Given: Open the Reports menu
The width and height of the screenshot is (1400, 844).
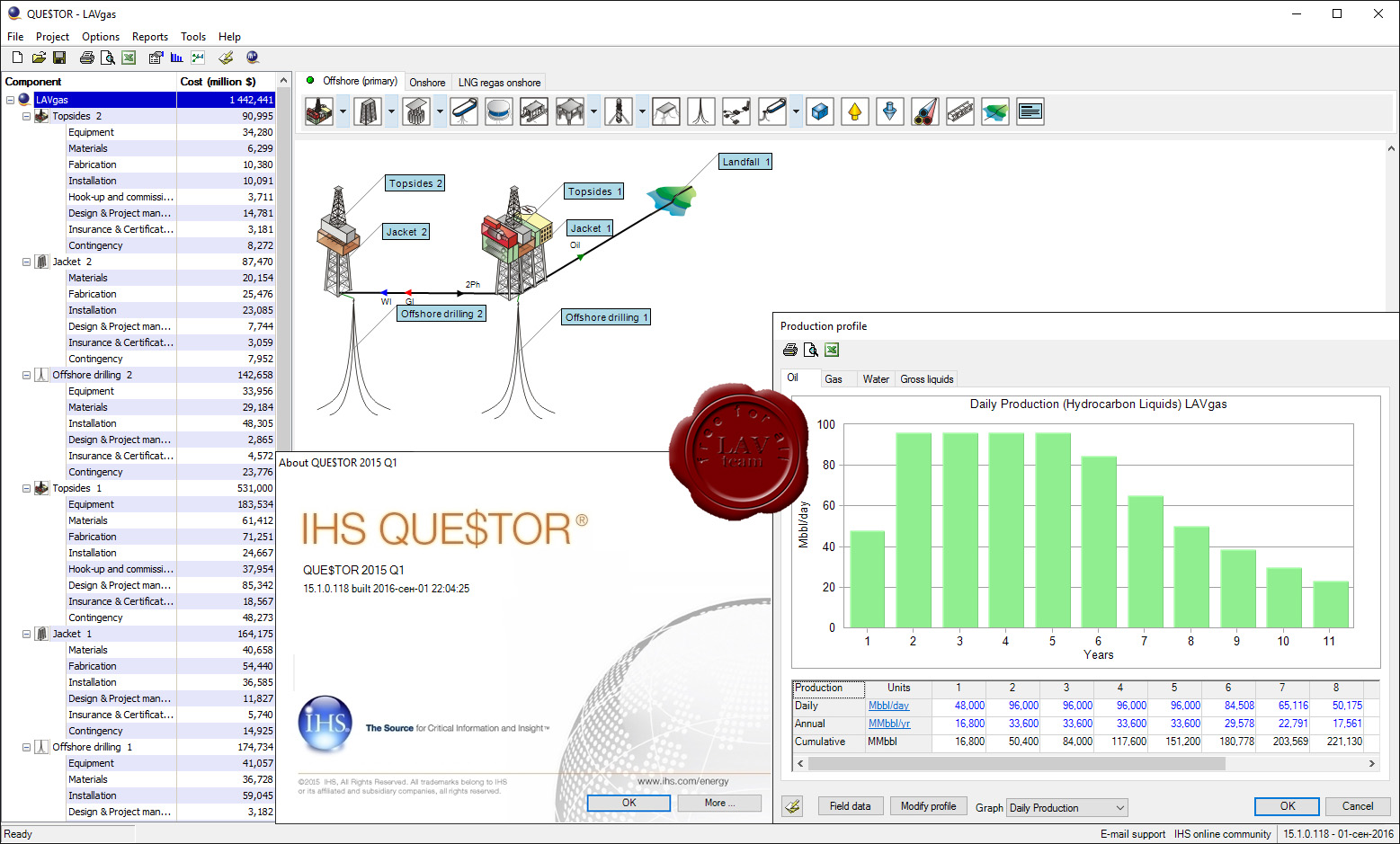Looking at the screenshot, I should [150, 37].
